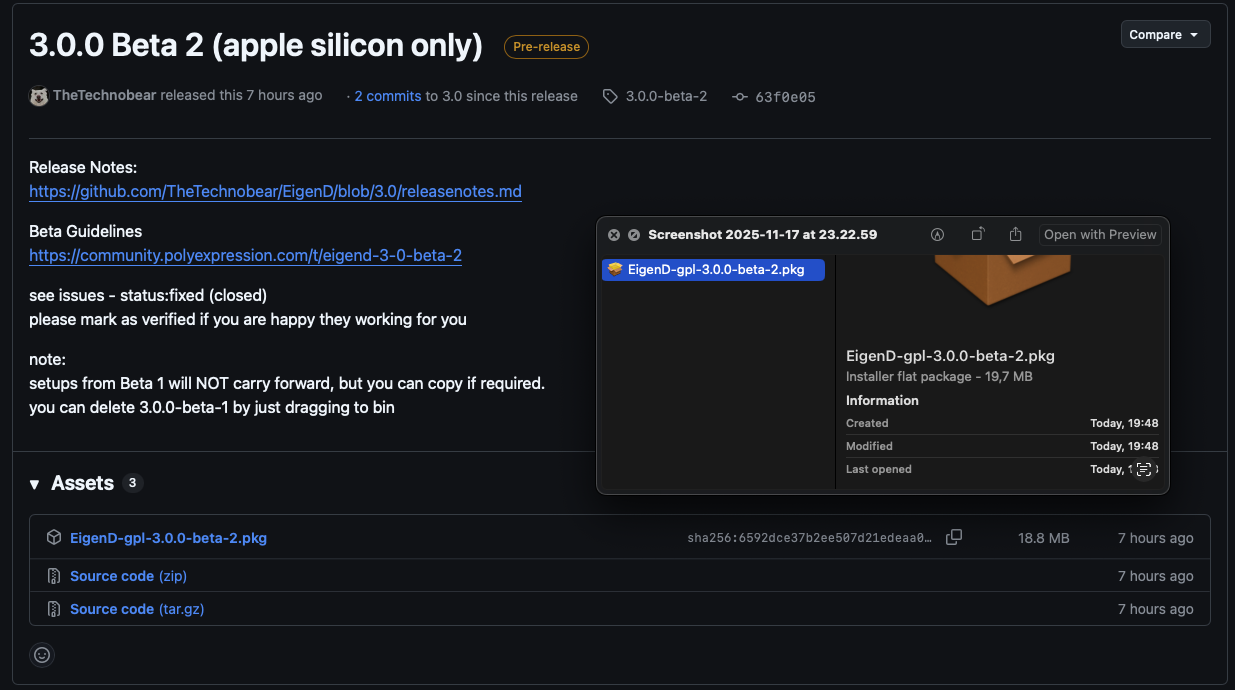Click TheTechnobear's bear avatar

[x=39, y=96]
